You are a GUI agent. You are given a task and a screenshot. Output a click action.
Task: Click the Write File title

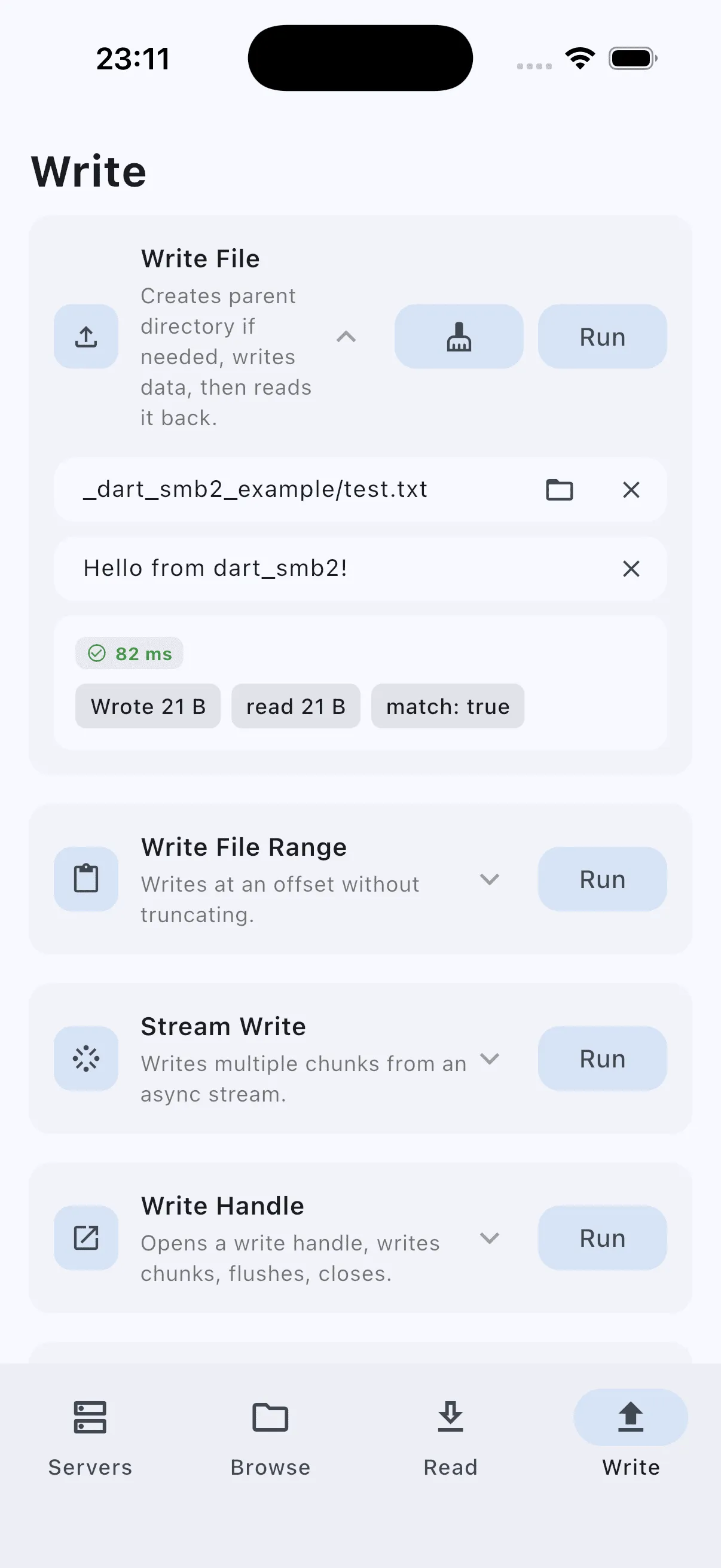point(200,259)
